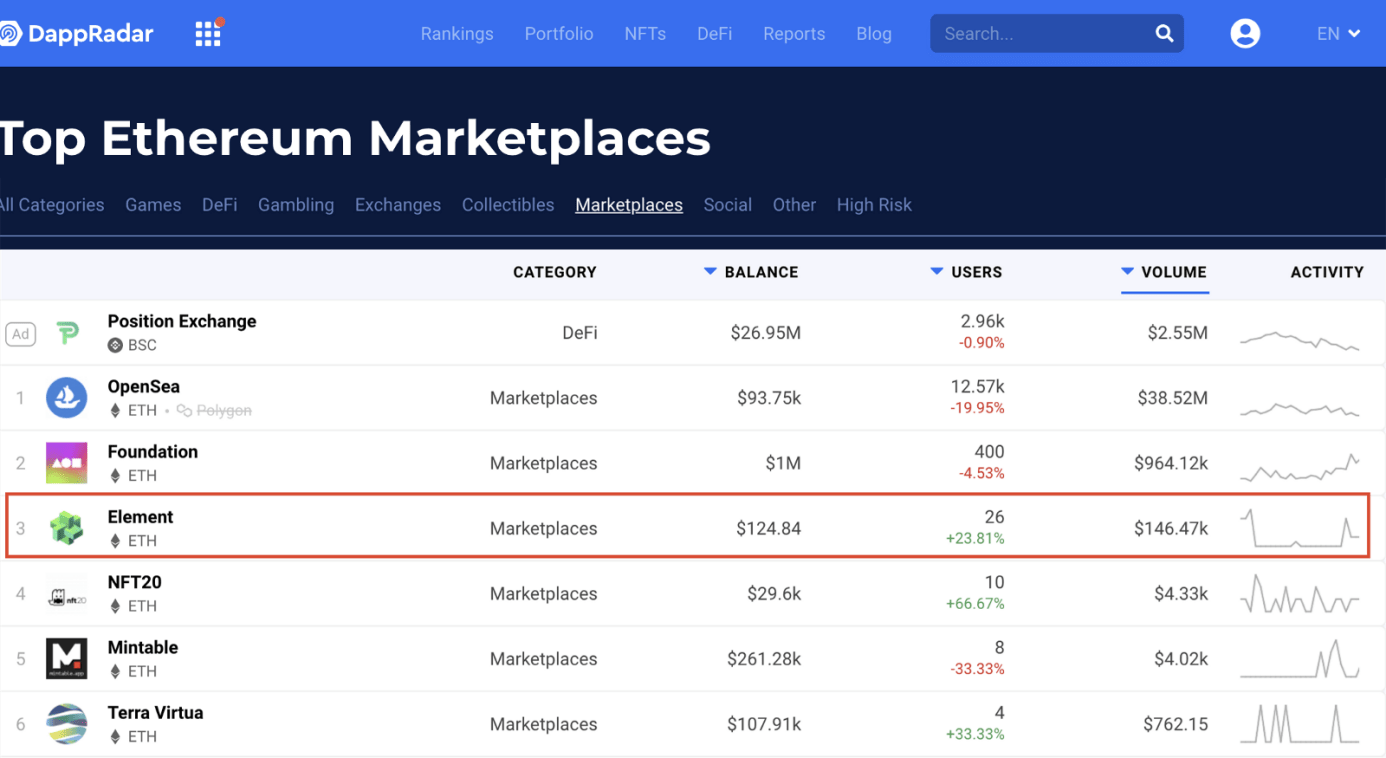Open the EN language dropdown
This screenshot has width=1386, height=758.
point(1338,33)
